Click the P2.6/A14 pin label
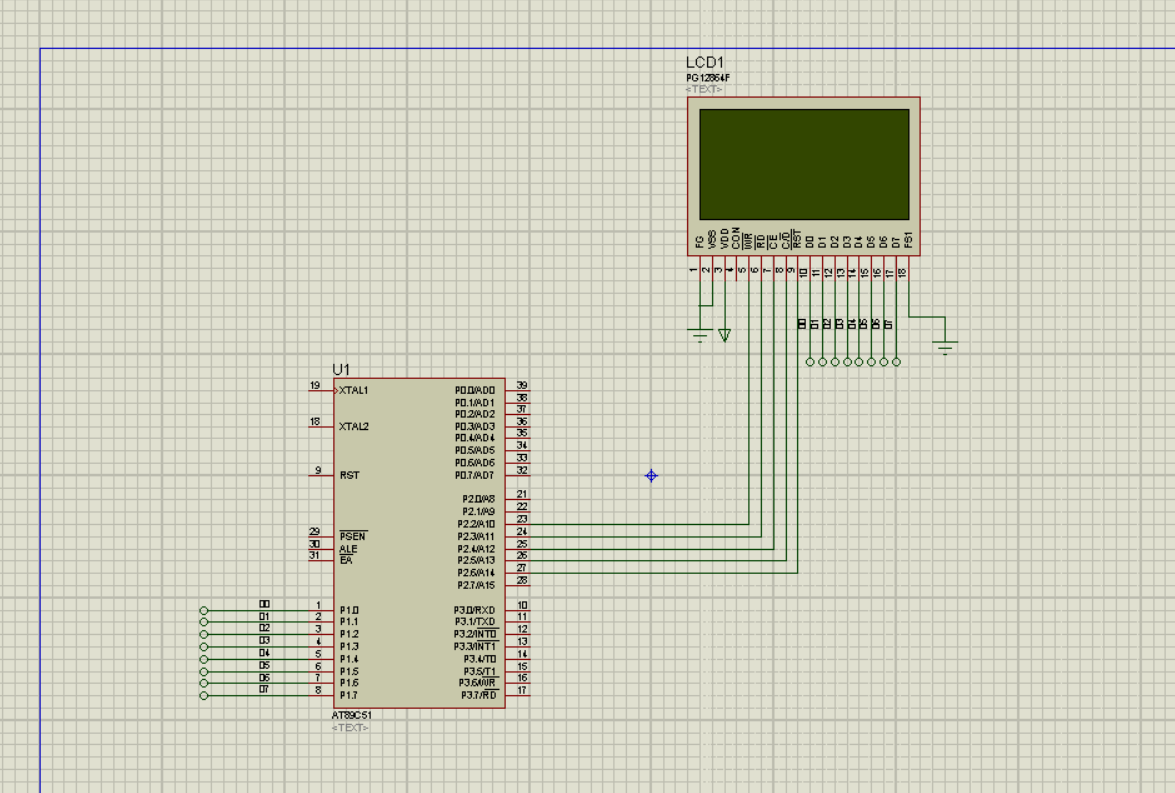Viewport: 1175px width, 793px height. coord(477,573)
